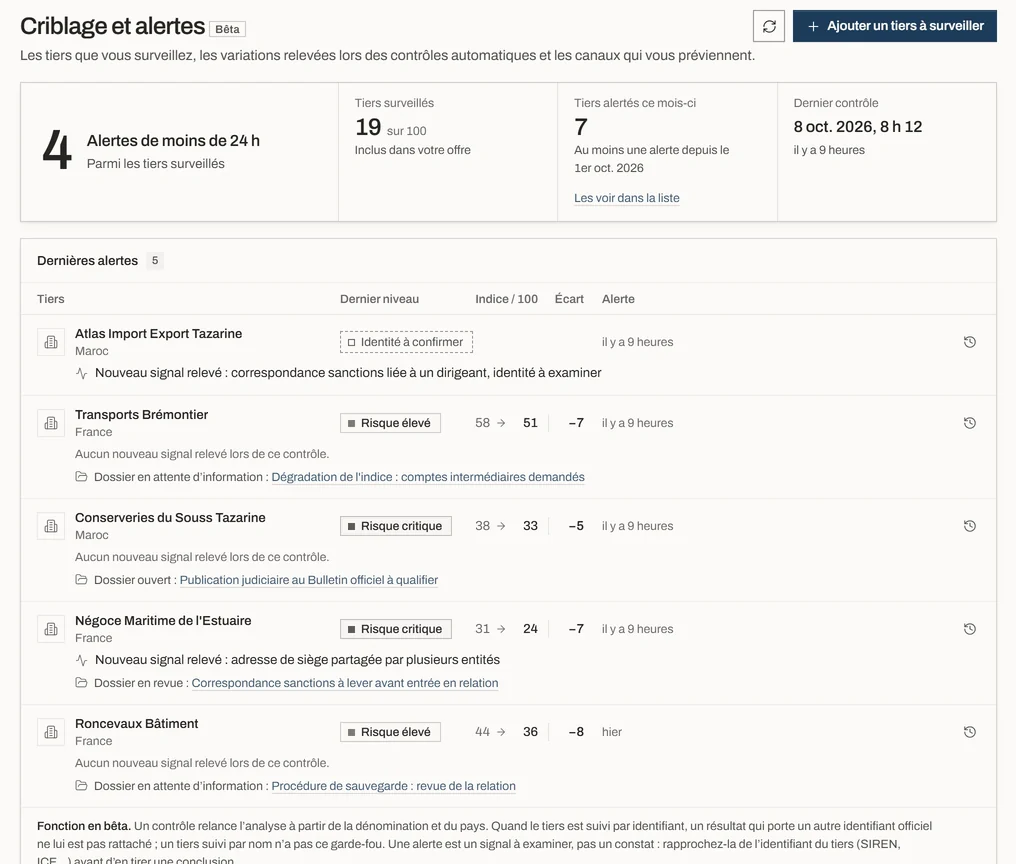
Task: Click the '19 sur 100' monitored count
Action: 390,128
